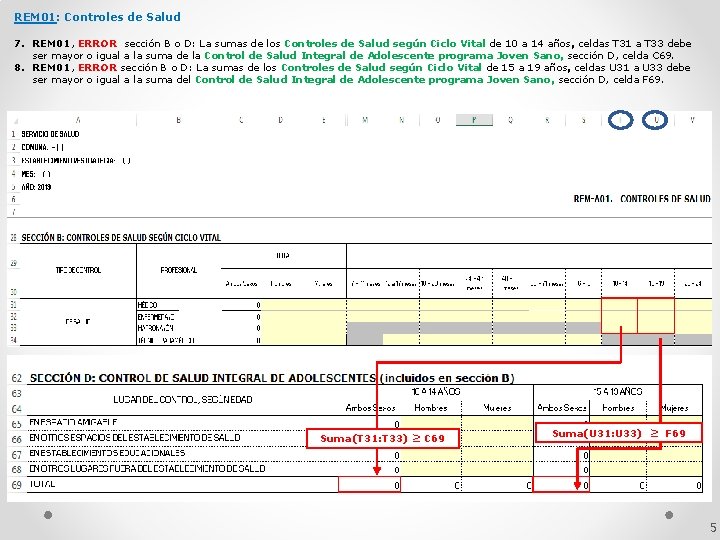Select row 1 header
720x540 pixels.
pyautogui.click(x=14, y=134)
